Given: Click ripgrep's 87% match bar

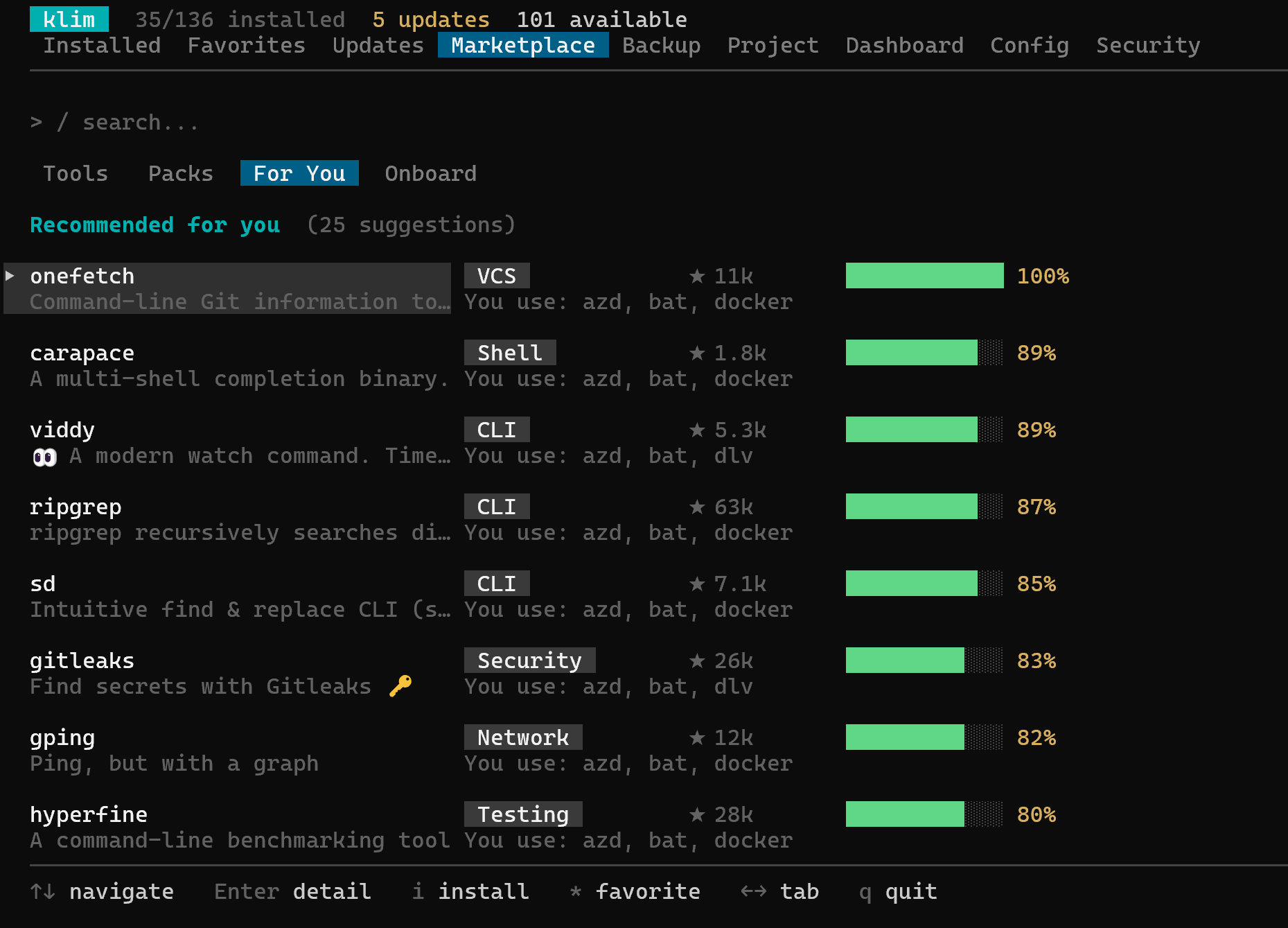Looking at the screenshot, I should click(925, 507).
